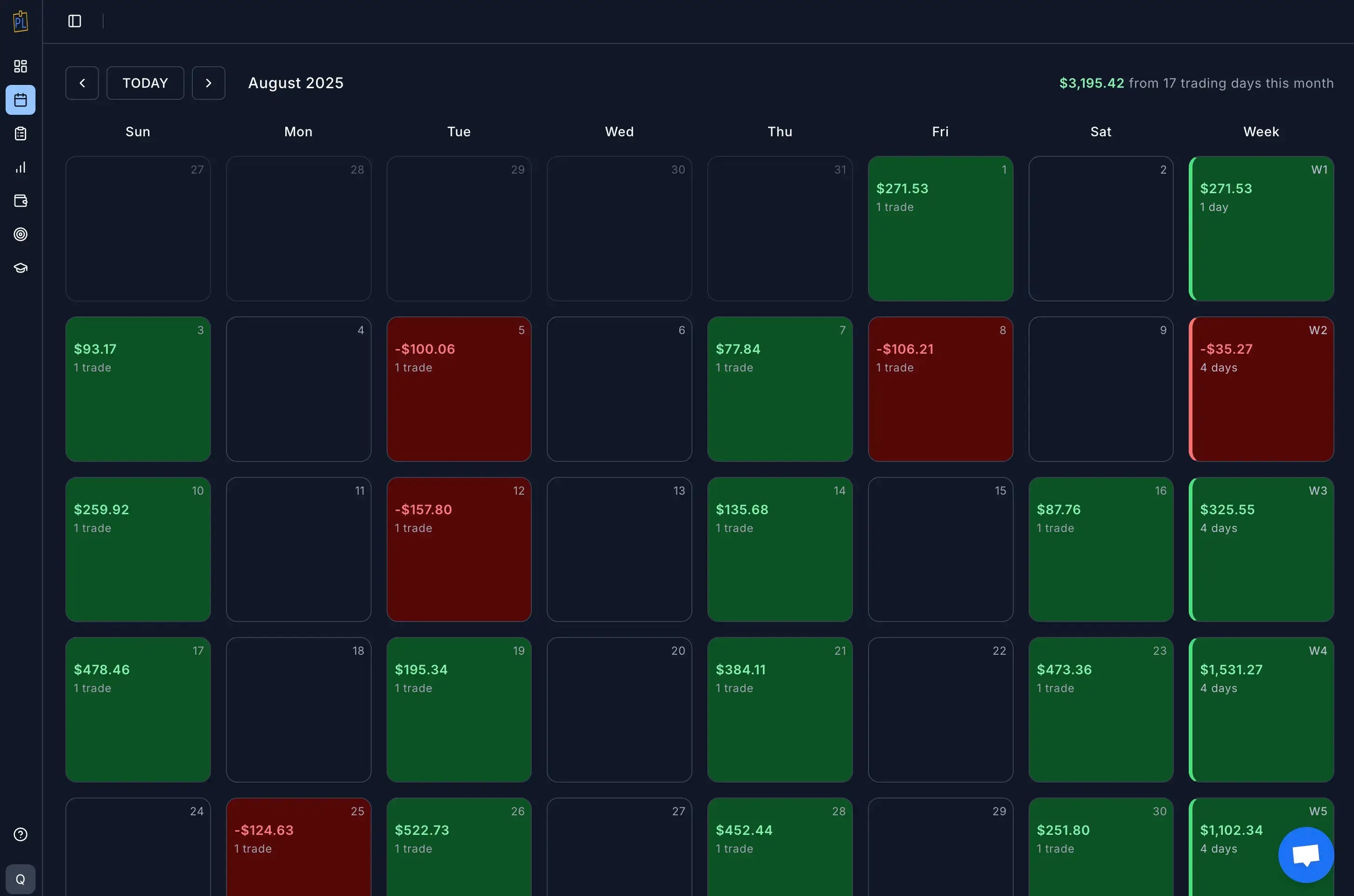Open the trade journal clipboard icon
Image resolution: width=1354 pixels, height=896 pixels.
21,134
